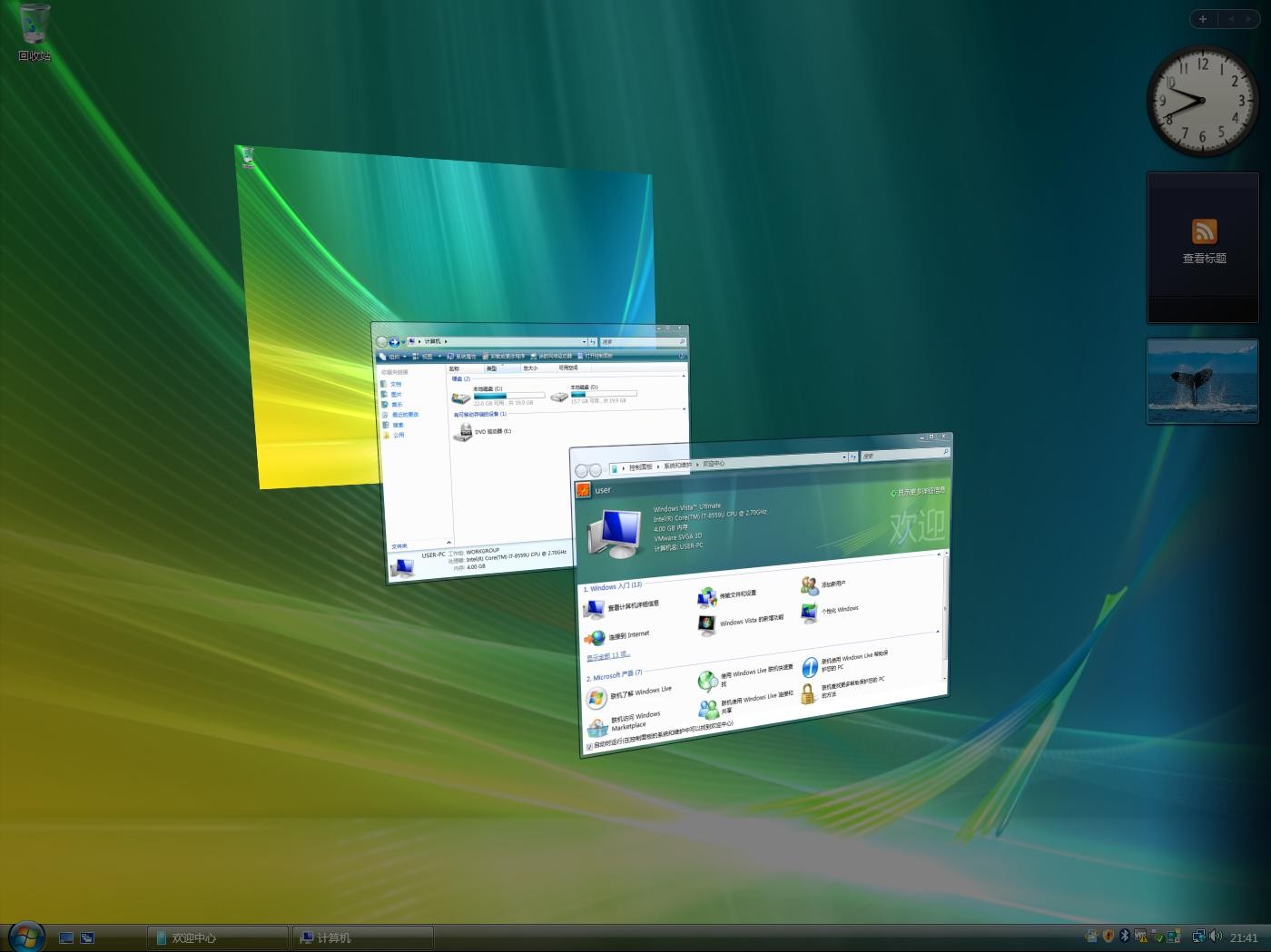The image size is (1271, 952).
Task: Click disk C: capacity bar
Action: tap(508, 396)
